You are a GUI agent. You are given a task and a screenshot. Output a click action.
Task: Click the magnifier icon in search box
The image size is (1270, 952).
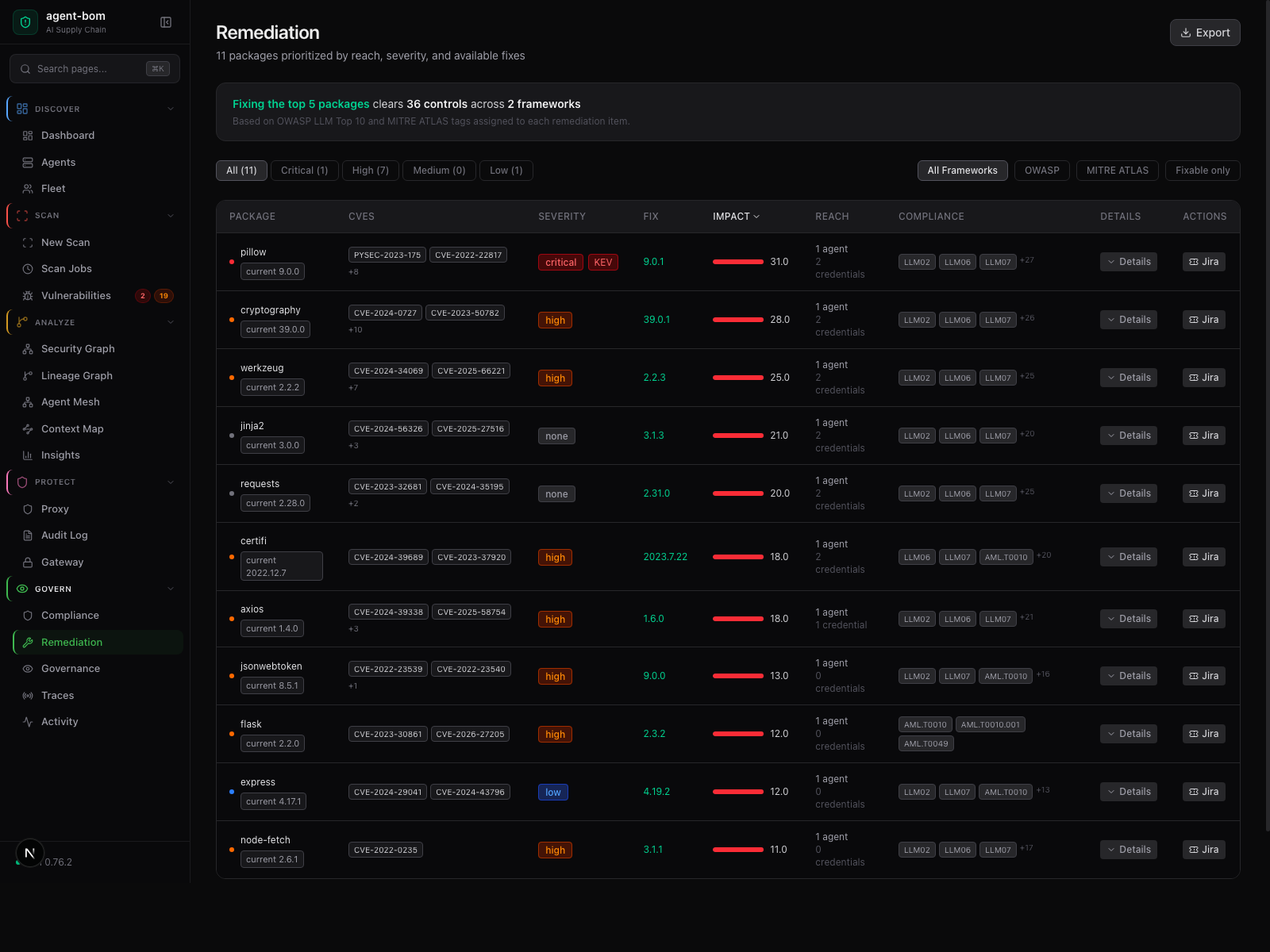(x=25, y=69)
